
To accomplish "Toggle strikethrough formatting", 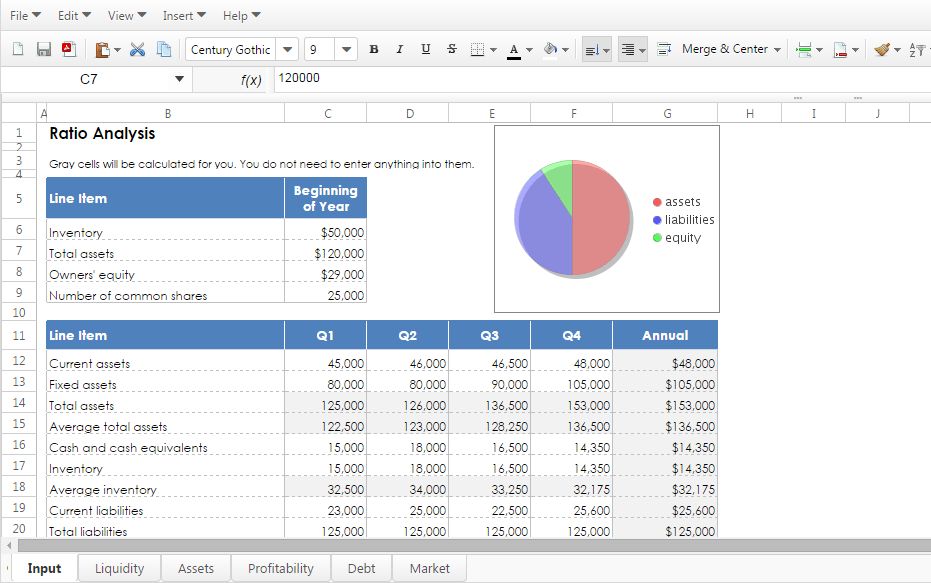I will pos(451,48).
